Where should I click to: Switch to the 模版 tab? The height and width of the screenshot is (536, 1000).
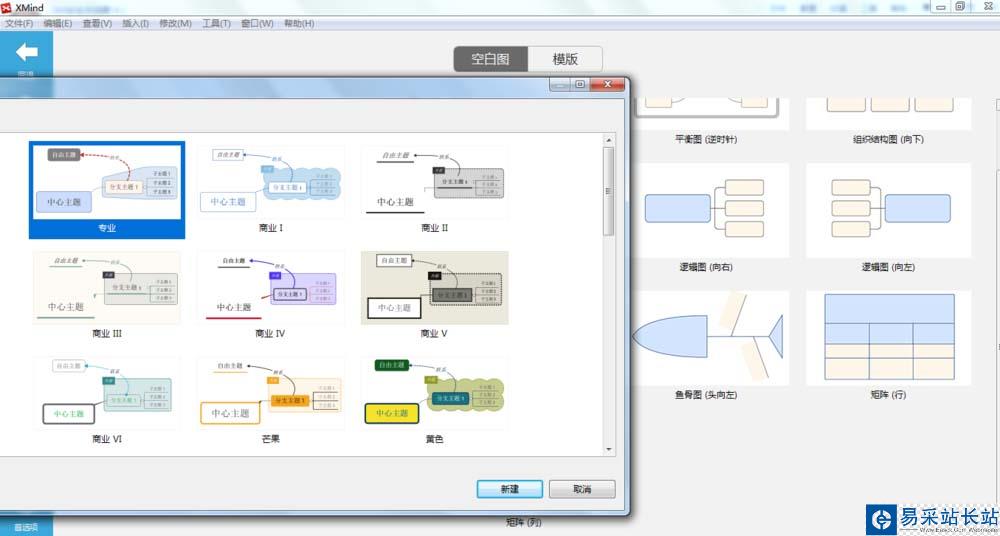coord(565,59)
